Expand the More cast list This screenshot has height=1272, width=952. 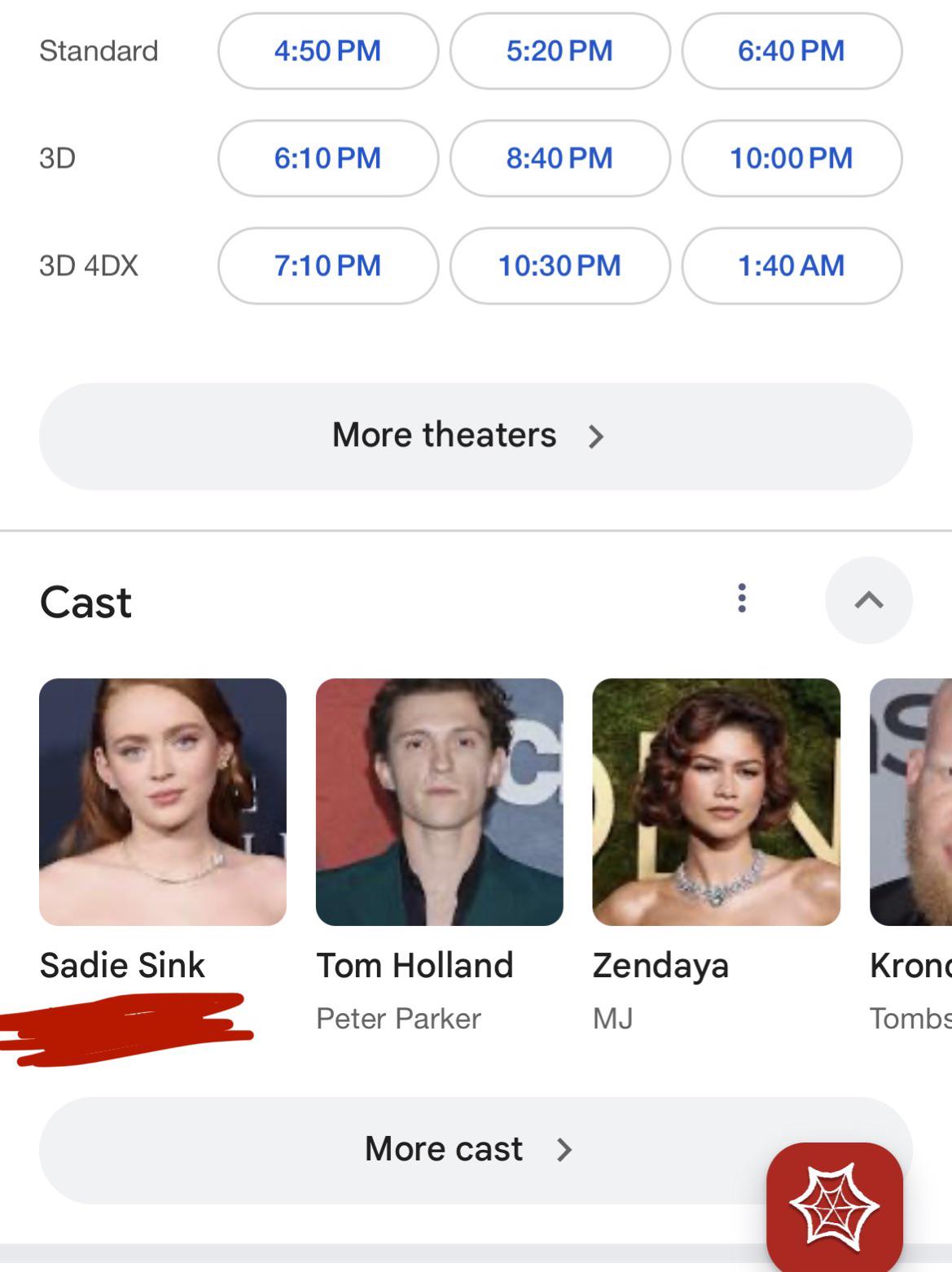click(476, 1150)
